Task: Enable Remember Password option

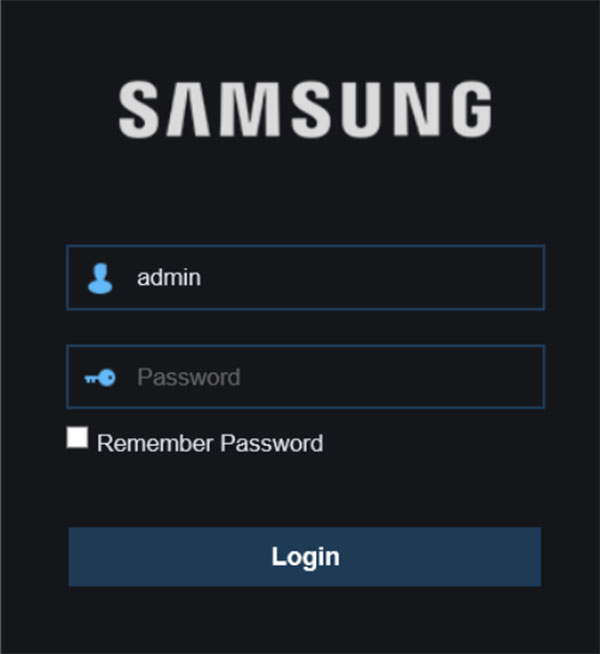Action: coord(78,438)
